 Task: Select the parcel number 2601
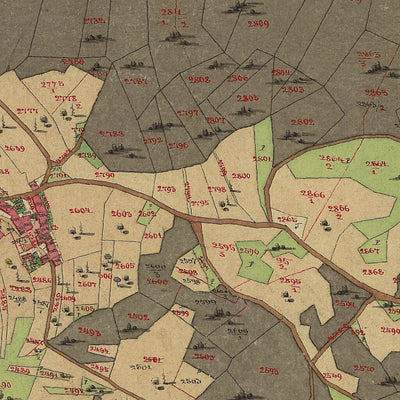pyautogui.click(x=153, y=236)
